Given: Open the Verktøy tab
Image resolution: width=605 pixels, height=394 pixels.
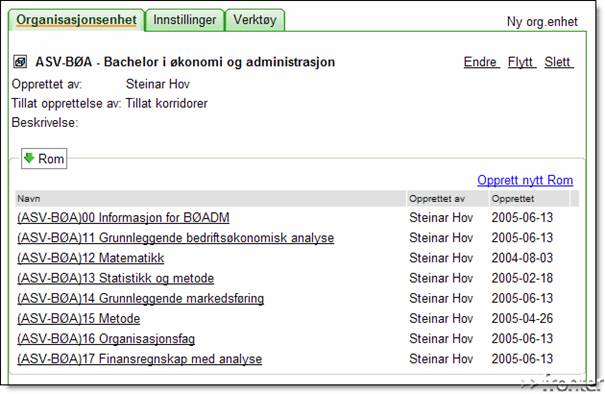Looking at the screenshot, I should pyautogui.click(x=255, y=20).
